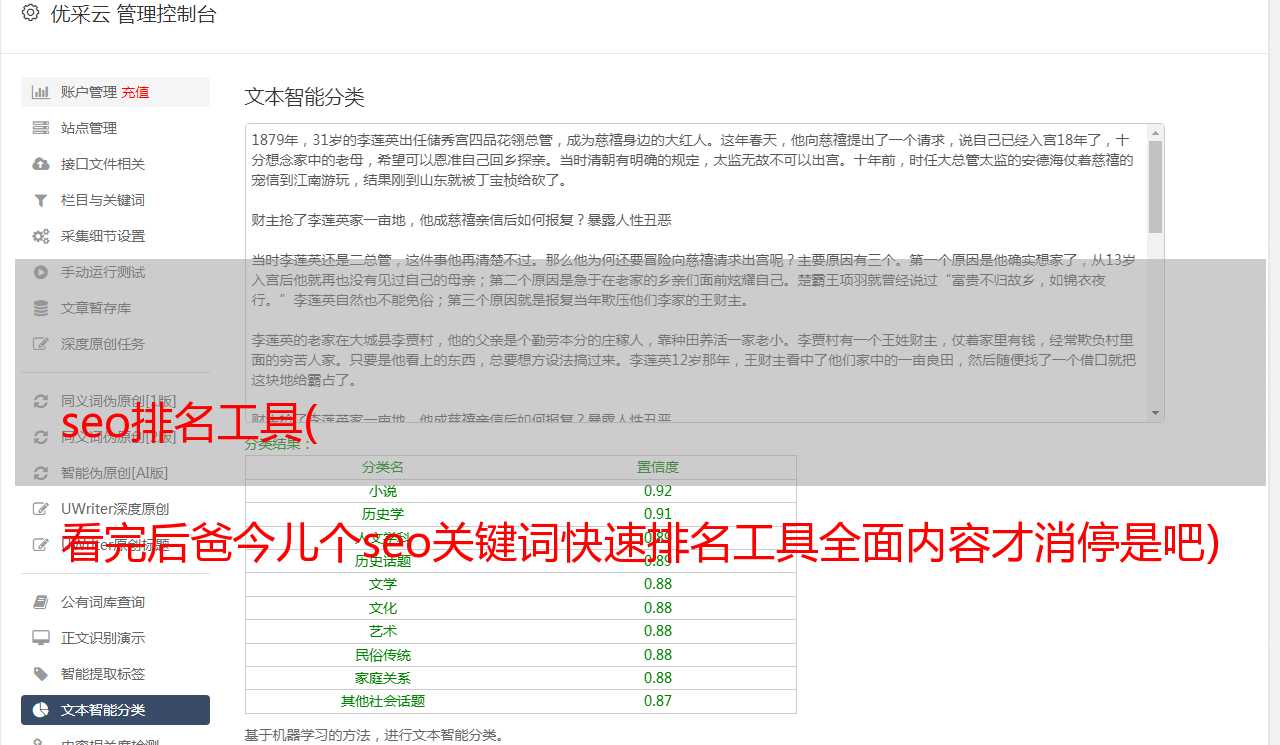Click the database icon next to 文章暂存库
Image resolution: width=1280 pixels, height=745 pixels.
[x=41, y=308]
